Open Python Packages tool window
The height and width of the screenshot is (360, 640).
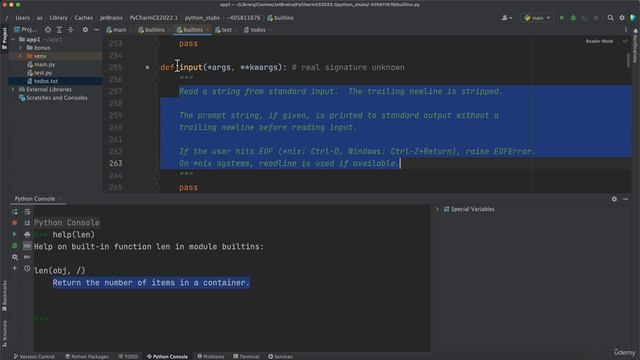87,357
